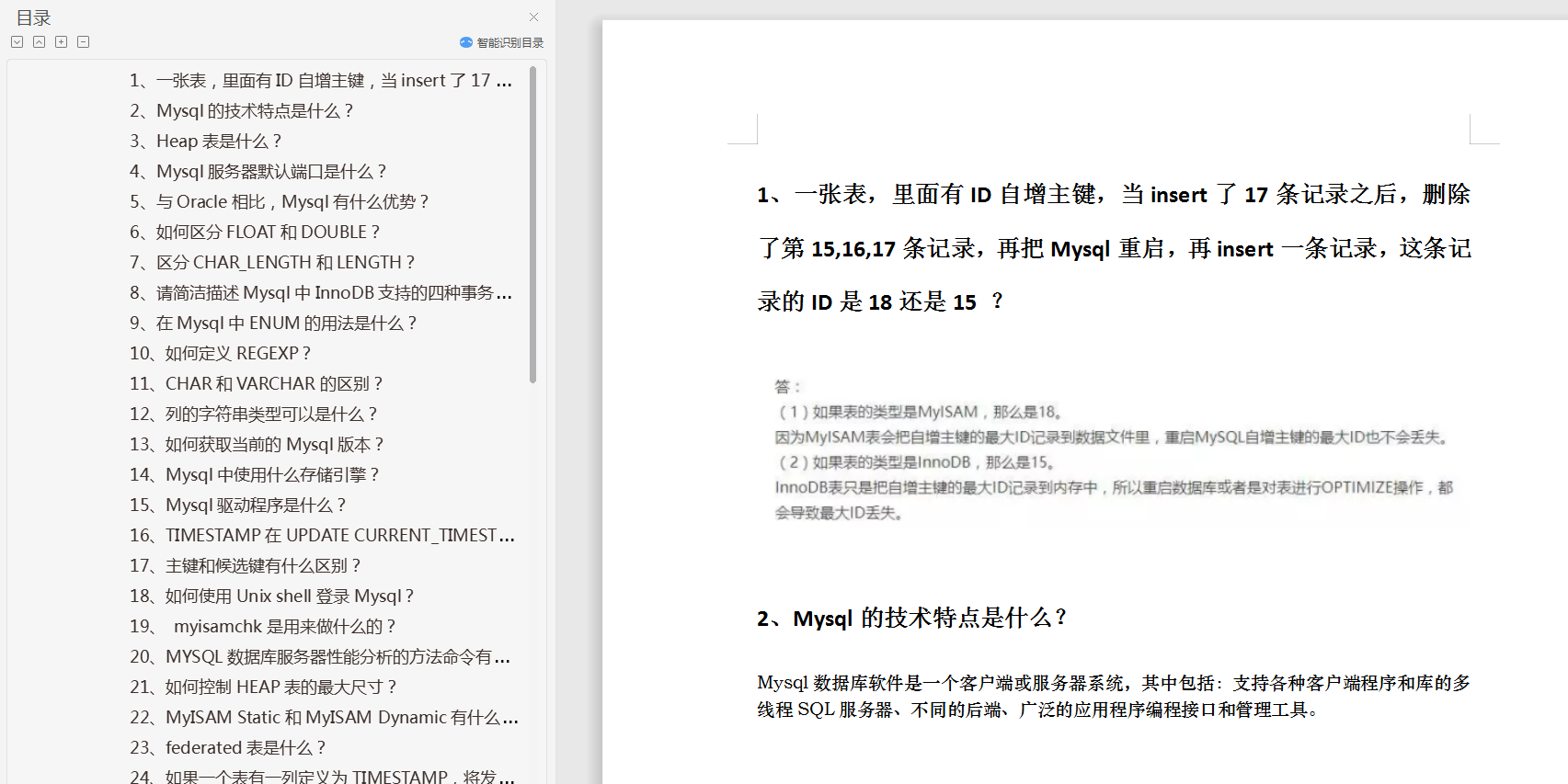This screenshot has width=1568, height=784.
Task: Click the answer image starting with 答：
Action: tap(1114, 449)
